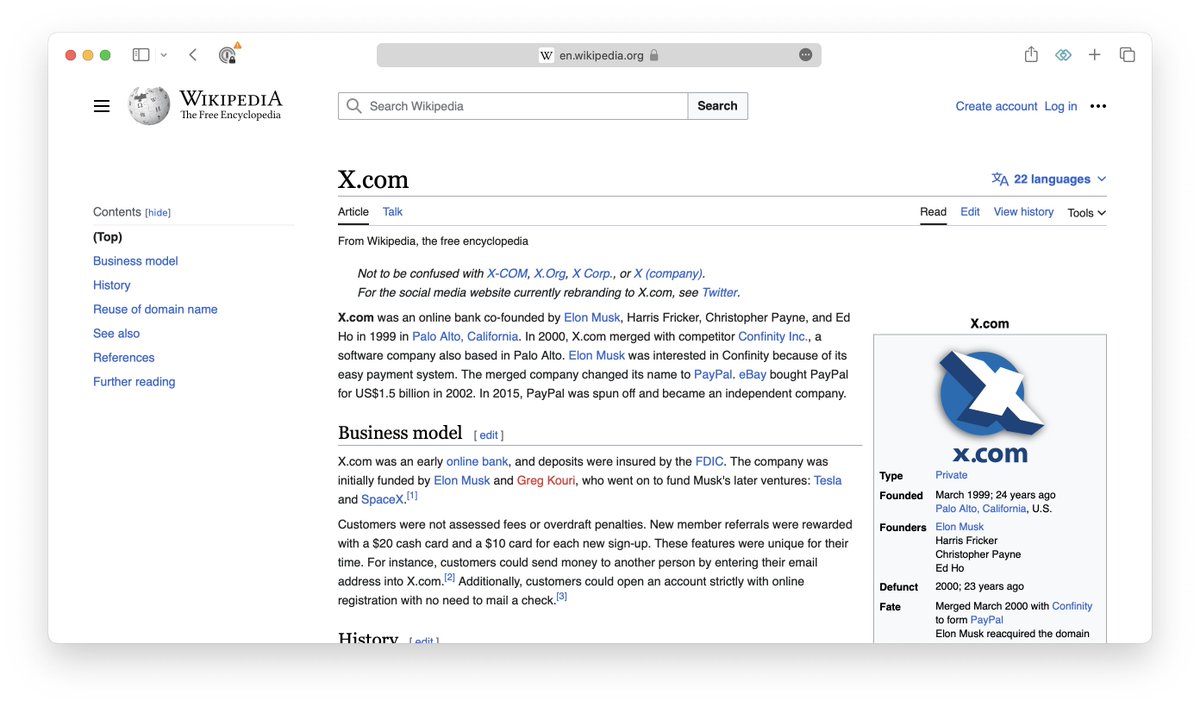Image resolution: width=1200 pixels, height=707 pixels.
Task: Jump to See also in contents
Action: click(x=116, y=333)
